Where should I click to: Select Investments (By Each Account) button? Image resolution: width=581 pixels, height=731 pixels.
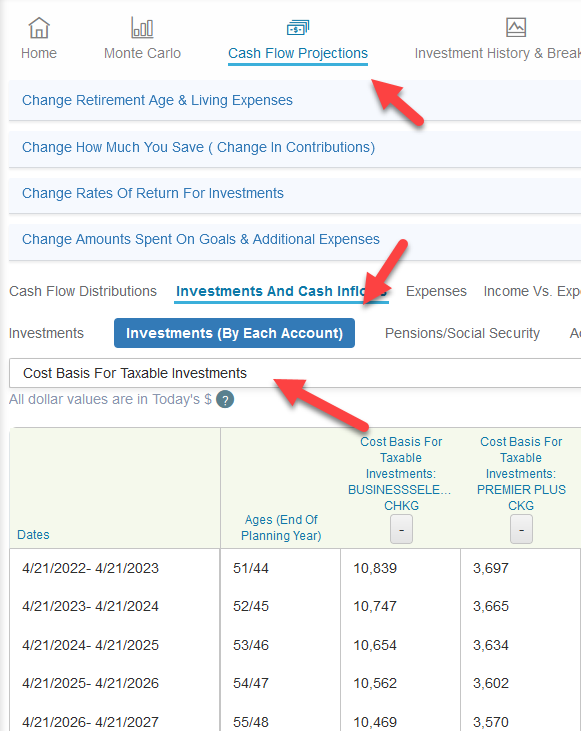point(235,333)
